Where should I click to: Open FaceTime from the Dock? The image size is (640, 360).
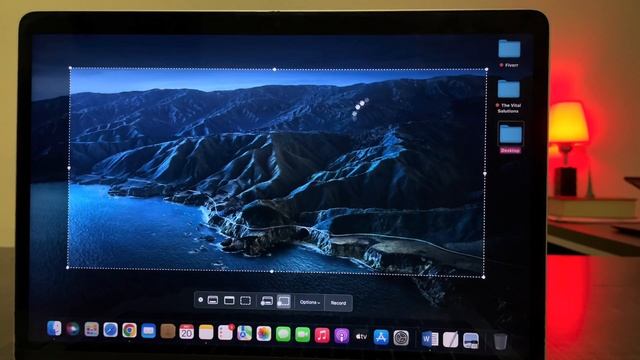[x=302, y=335]
